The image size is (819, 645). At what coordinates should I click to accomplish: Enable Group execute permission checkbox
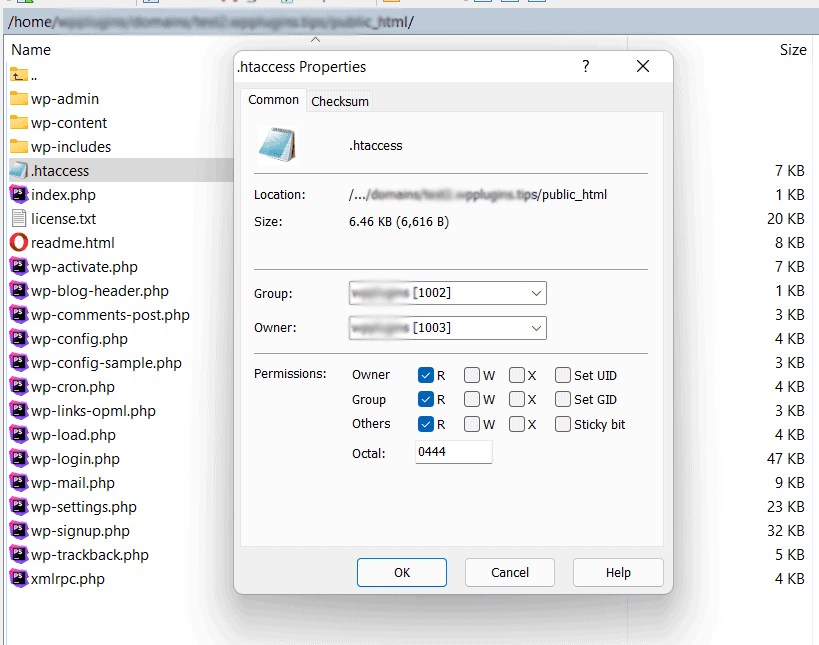click(516, 400)
